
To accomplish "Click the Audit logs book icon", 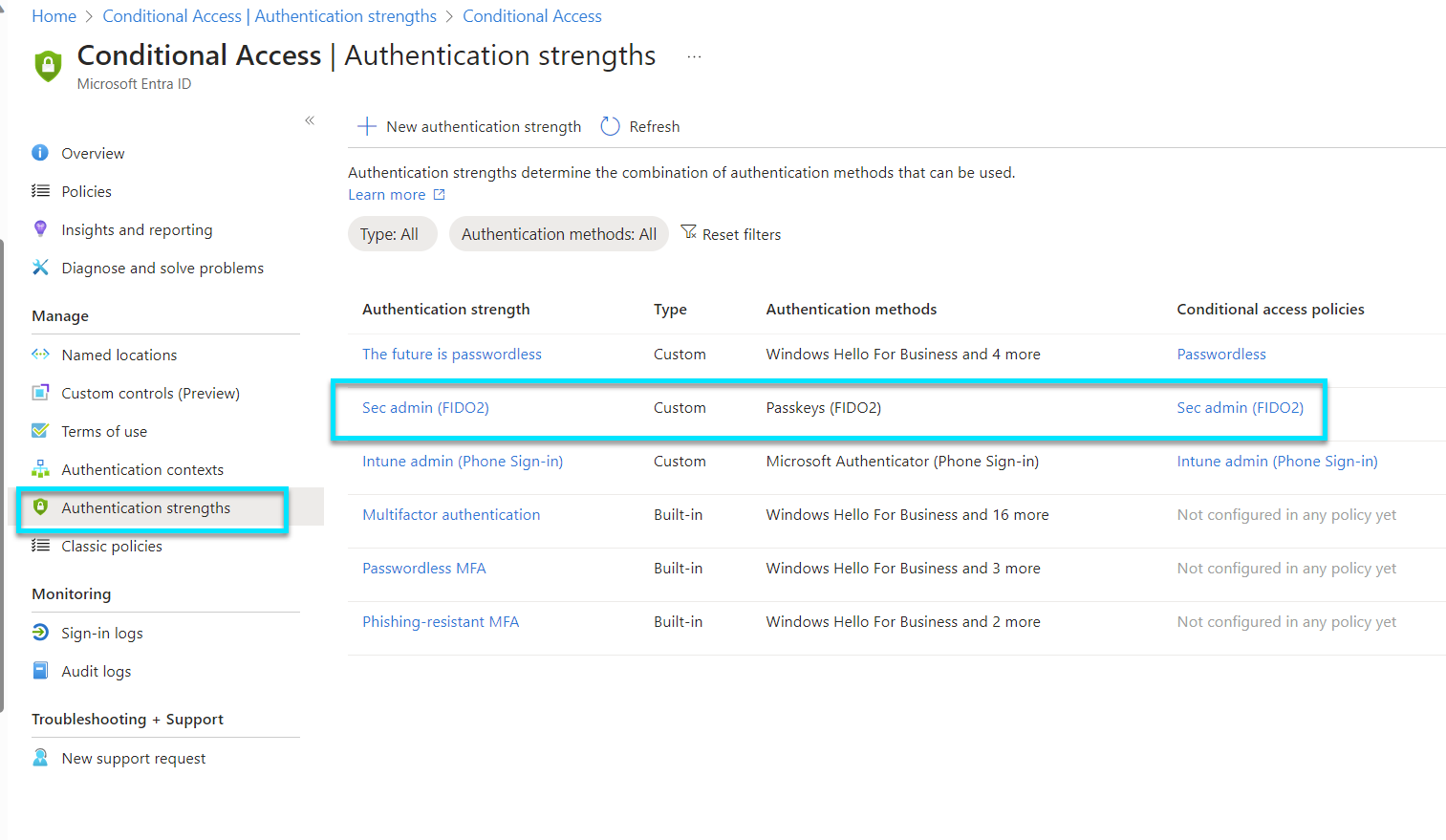I will coord(40,671).
